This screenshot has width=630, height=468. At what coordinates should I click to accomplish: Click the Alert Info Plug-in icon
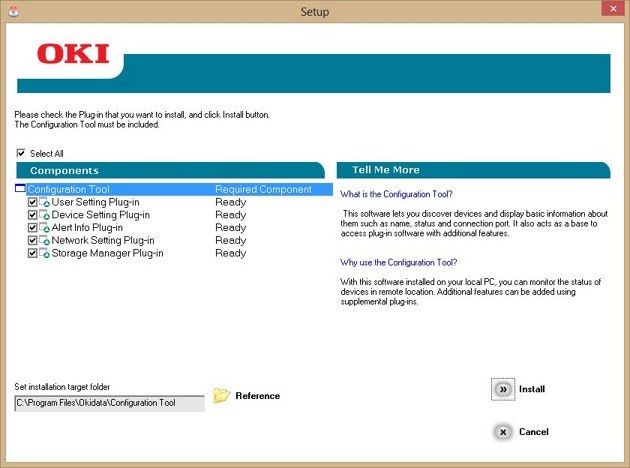[x=45, y=228]
